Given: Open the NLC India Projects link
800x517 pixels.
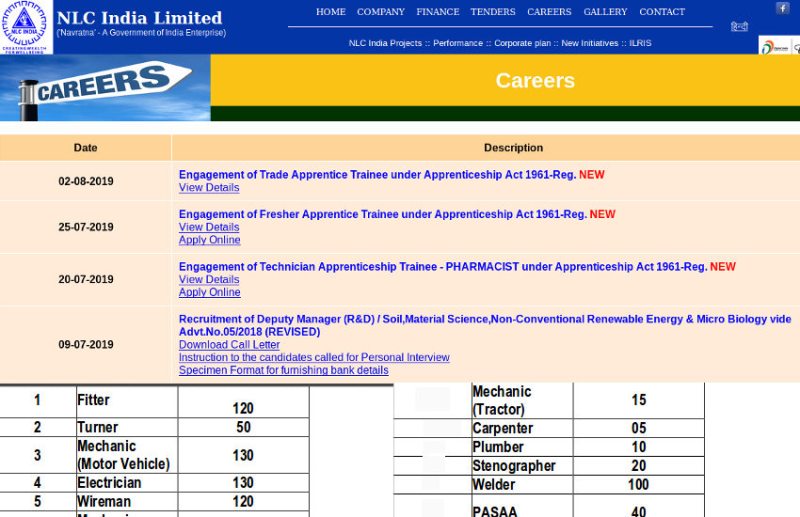Looking at the screenshot, I should click(385, 43).
